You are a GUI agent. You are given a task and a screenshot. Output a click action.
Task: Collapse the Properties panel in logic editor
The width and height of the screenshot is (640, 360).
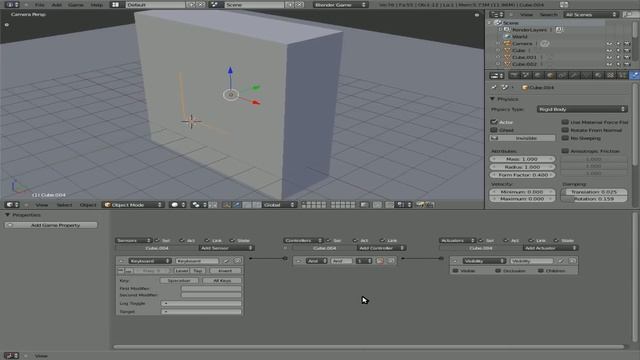point(7,215)
